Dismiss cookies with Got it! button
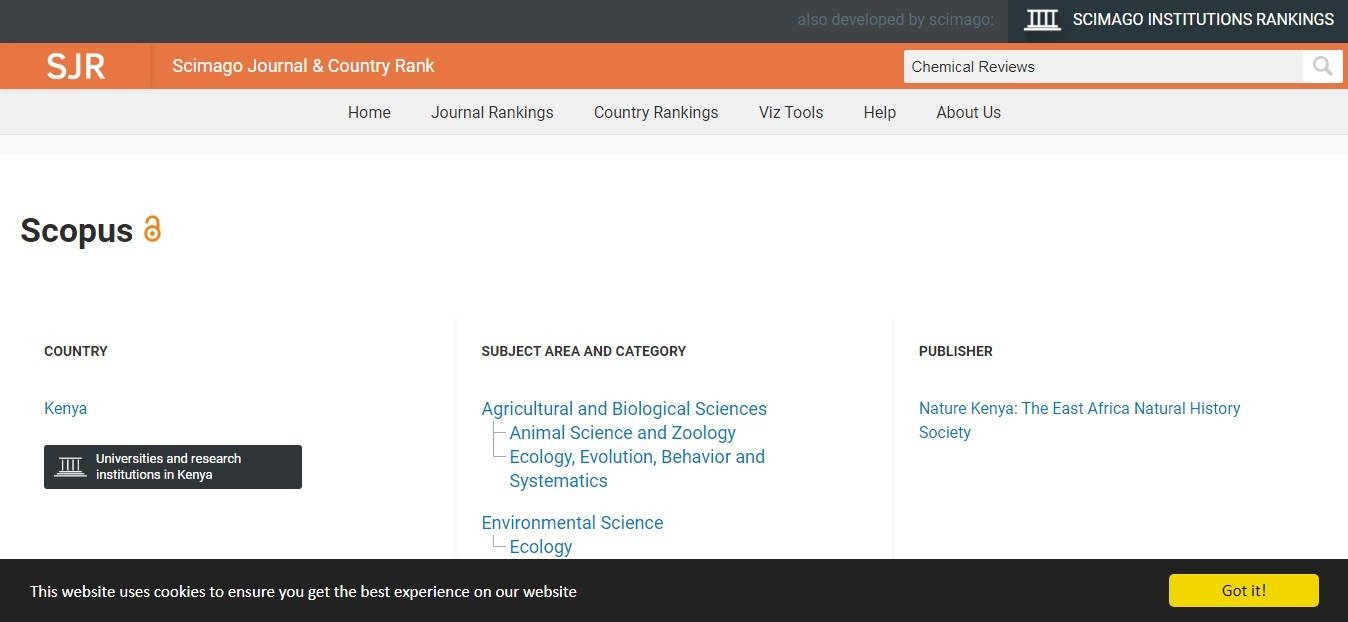The width and height of the screenshot is (1348, 622). pos(1243,590)
